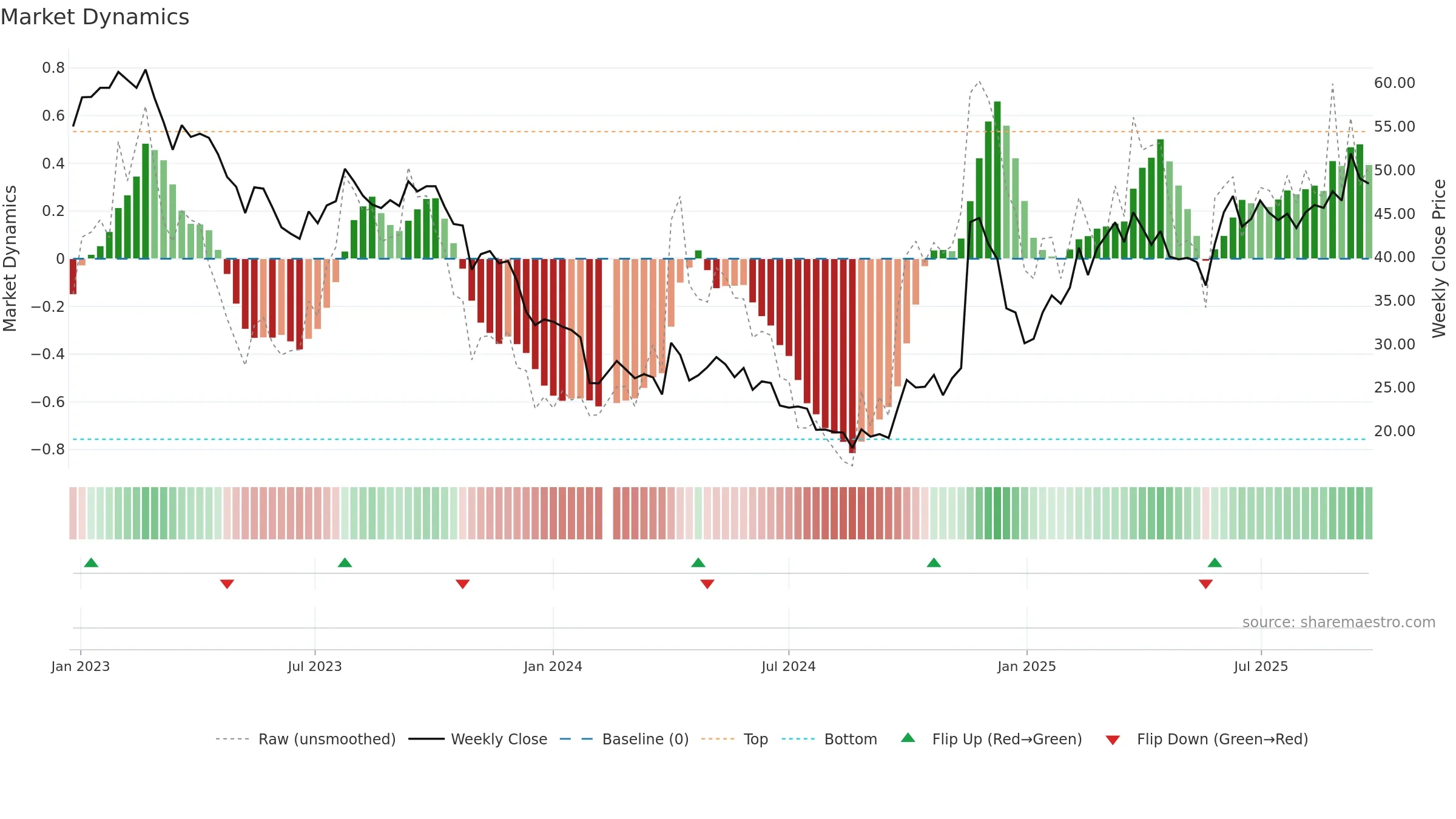Viewport: 1456px width, 819px height.
Task: Click the 0.8 left axis tick label
Action: (x=53, y=68)
